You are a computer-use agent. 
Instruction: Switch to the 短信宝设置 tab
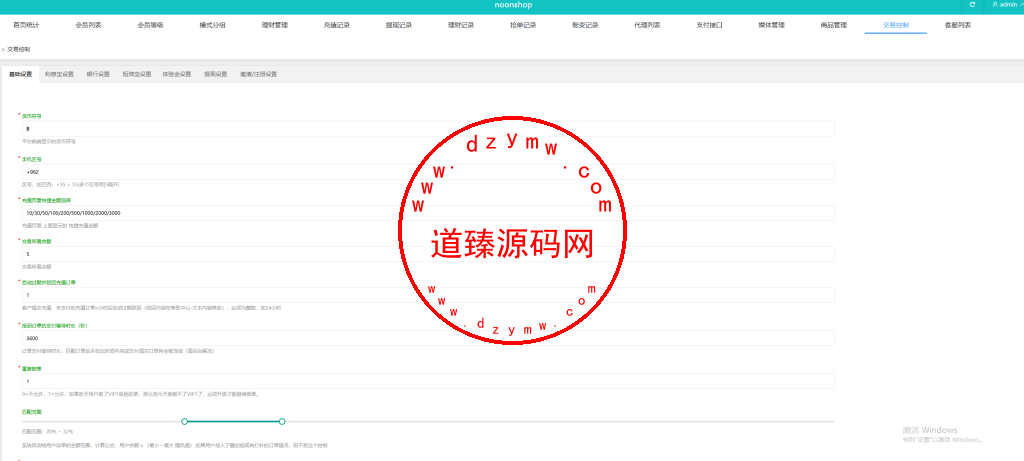point(136,74)
